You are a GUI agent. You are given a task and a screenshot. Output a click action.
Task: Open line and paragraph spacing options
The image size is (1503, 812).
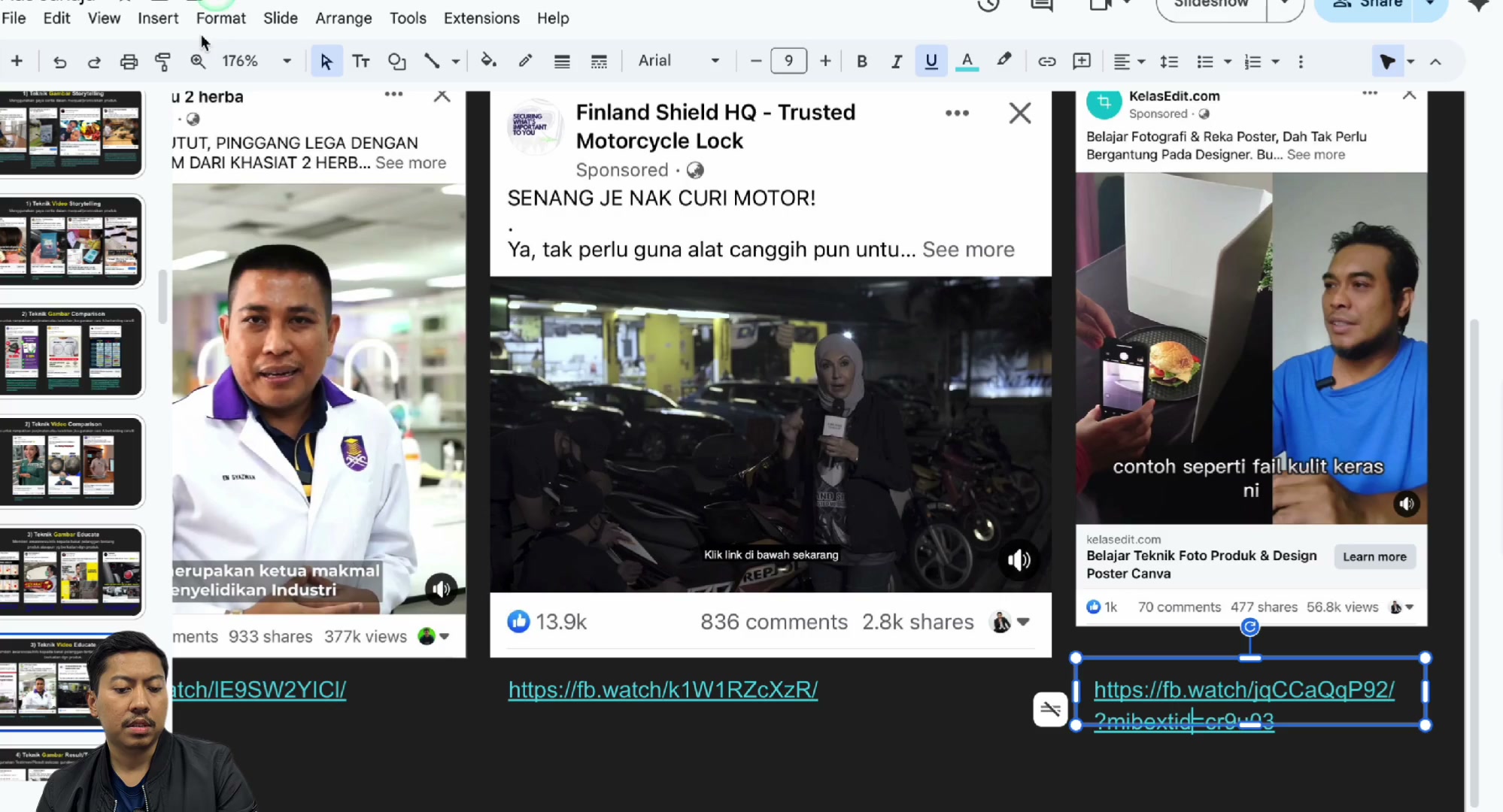click(1169, 62)
